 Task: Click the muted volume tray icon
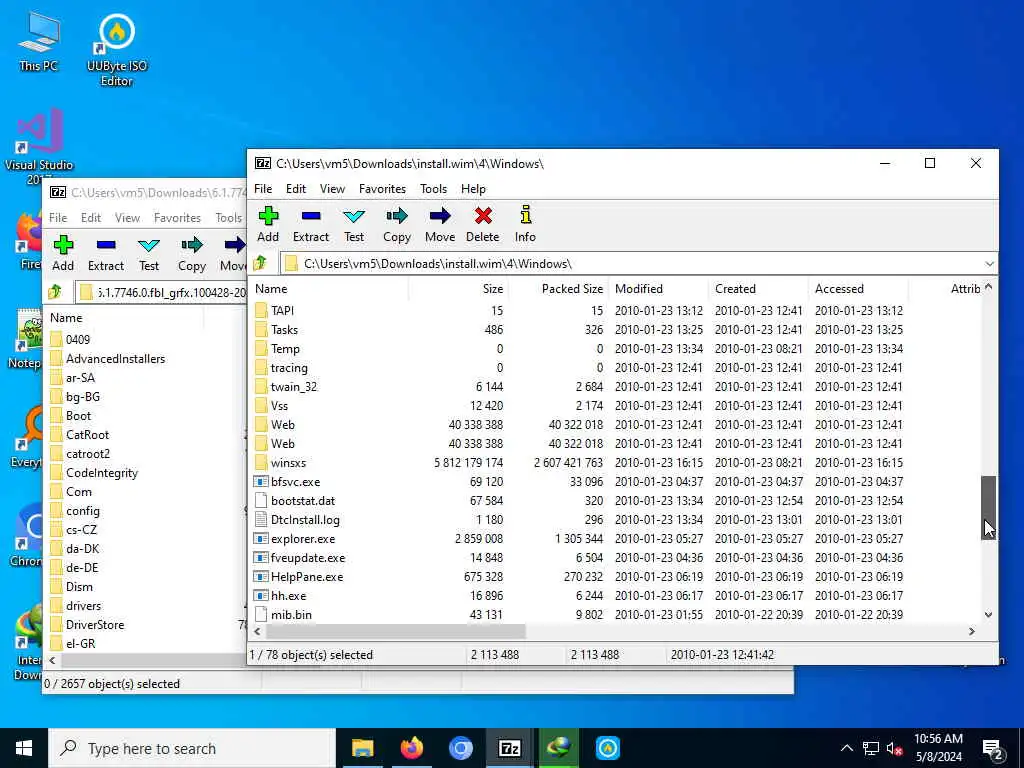tap(895, 748)
